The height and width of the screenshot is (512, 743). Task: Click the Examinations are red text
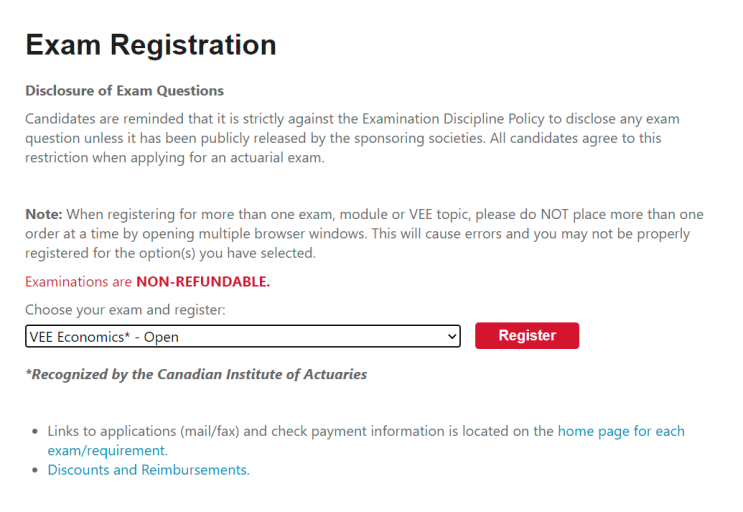click(x=78, y=282)
